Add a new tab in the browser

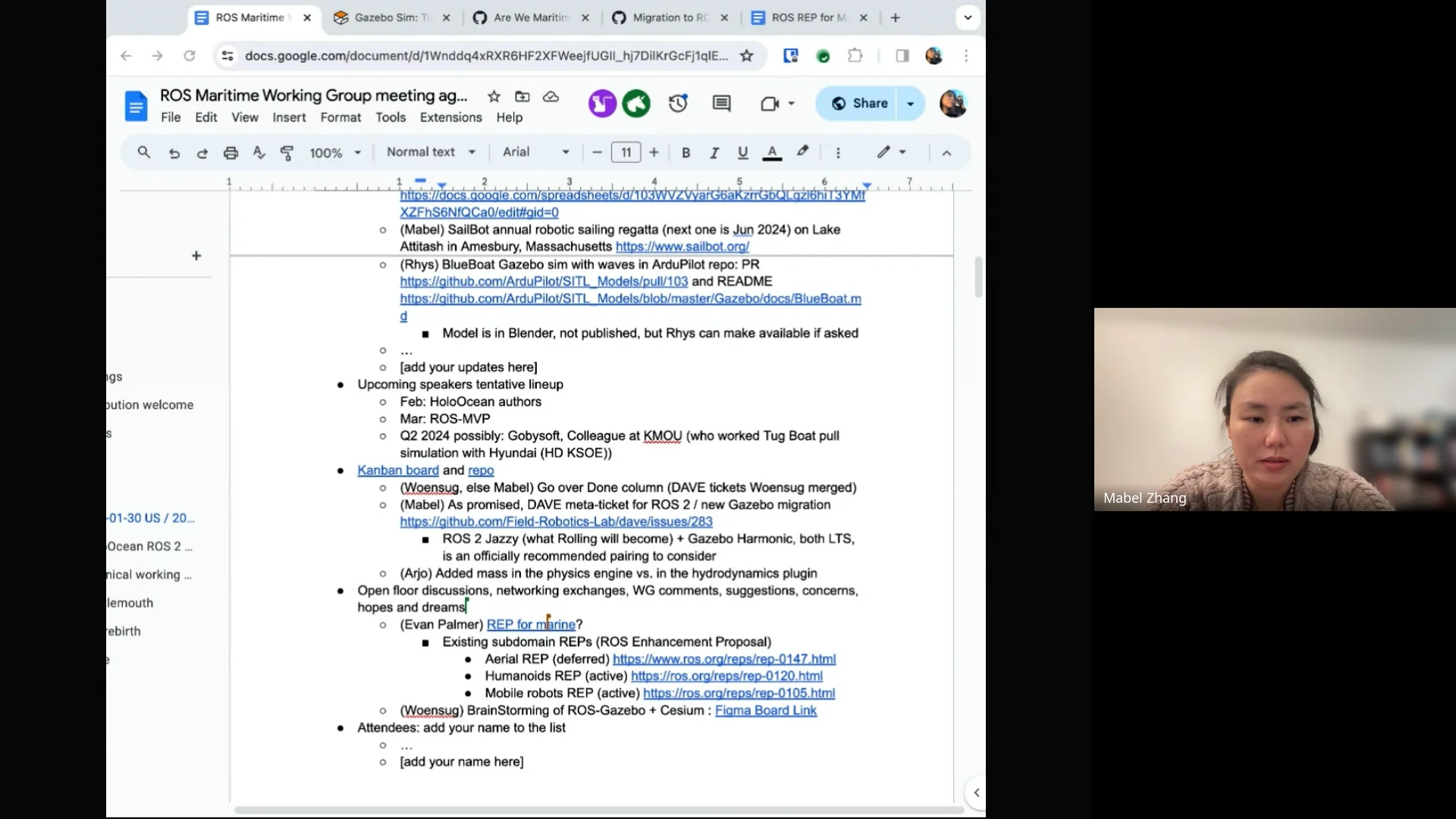(x=895, y=17)
